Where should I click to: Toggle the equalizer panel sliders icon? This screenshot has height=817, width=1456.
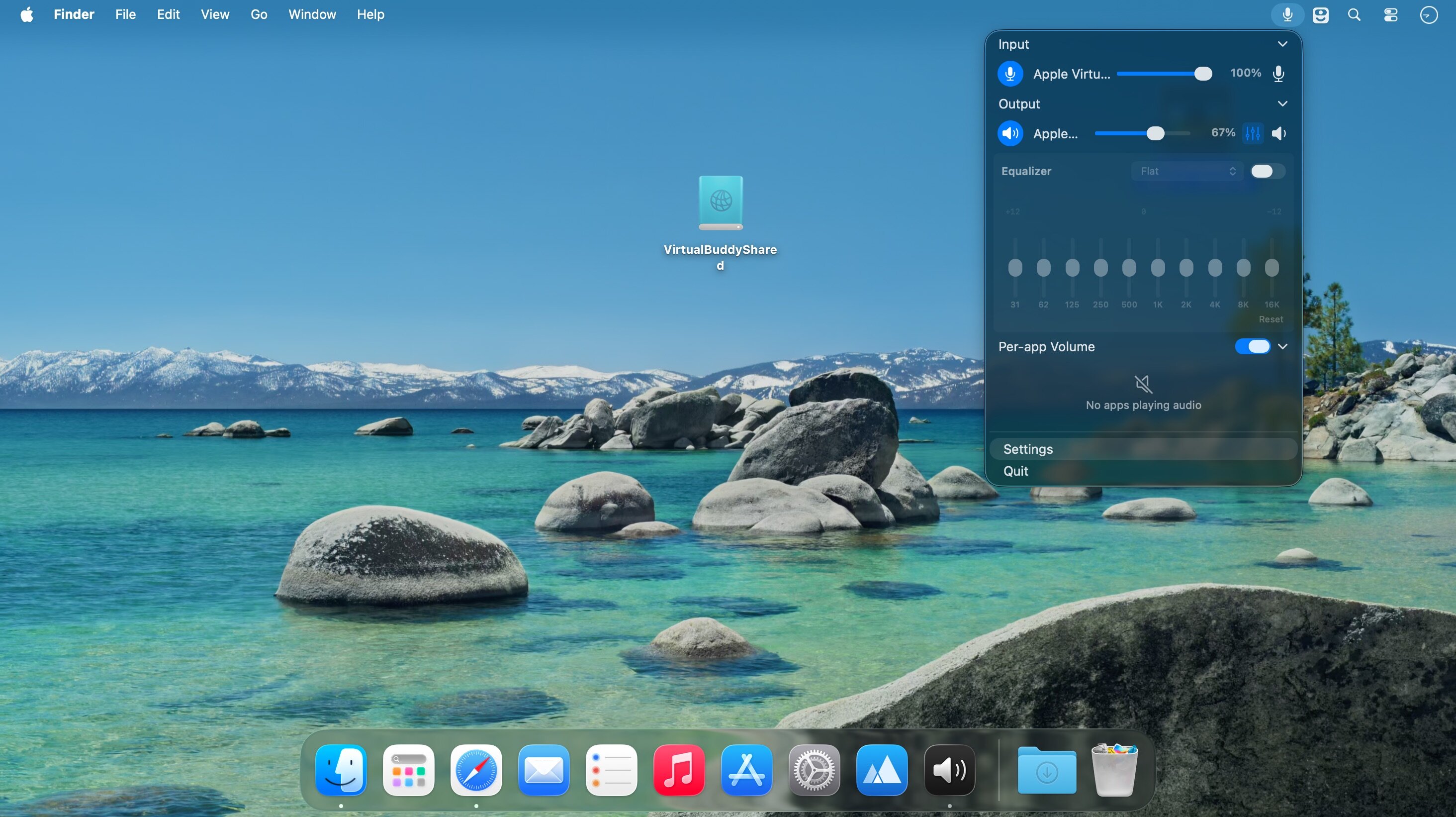tap(1253, 133)
